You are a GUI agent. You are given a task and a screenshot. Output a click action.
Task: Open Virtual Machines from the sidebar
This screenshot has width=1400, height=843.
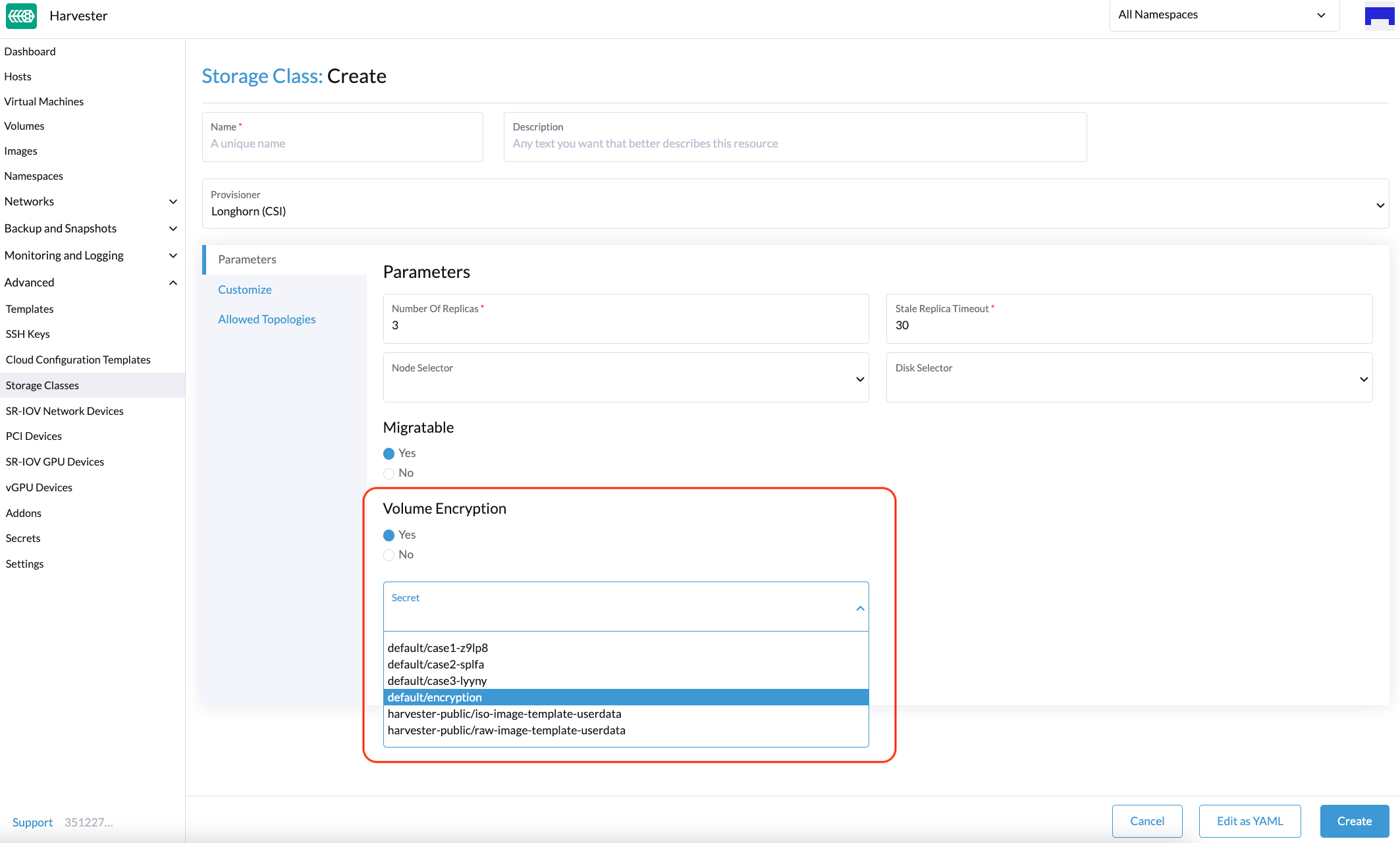[43, 101]
